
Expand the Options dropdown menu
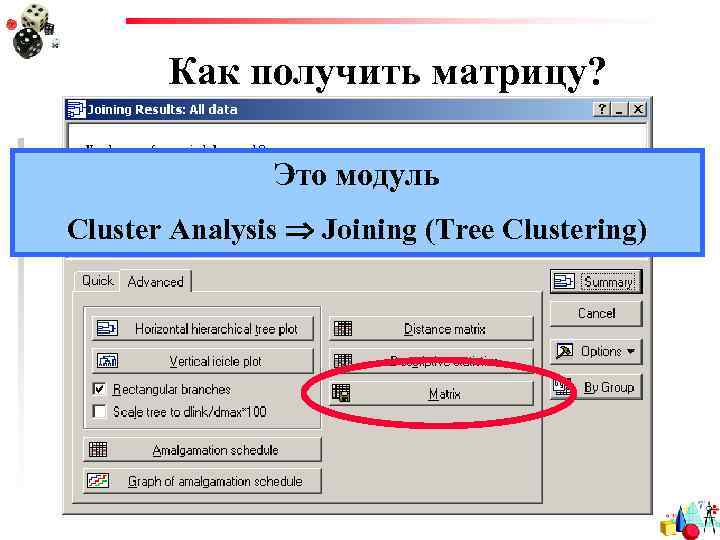[596, 352]
